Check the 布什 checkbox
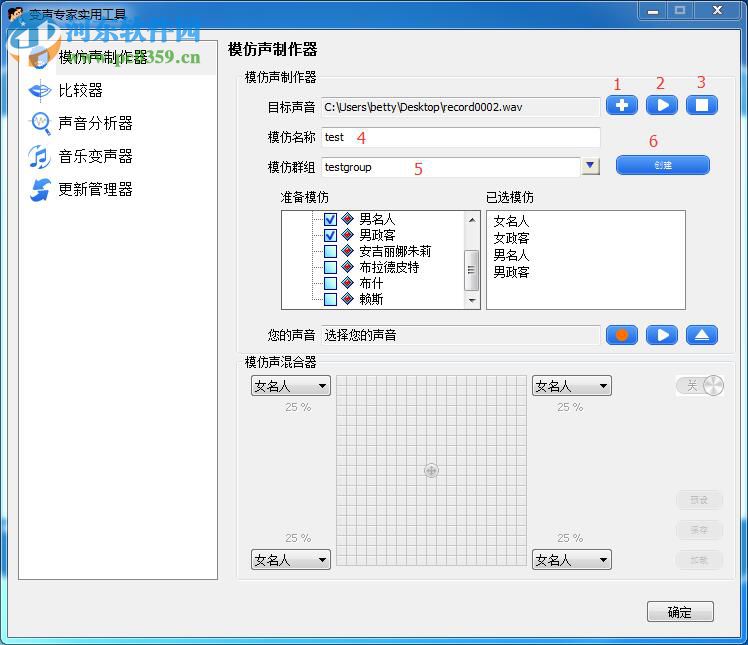 330,283
